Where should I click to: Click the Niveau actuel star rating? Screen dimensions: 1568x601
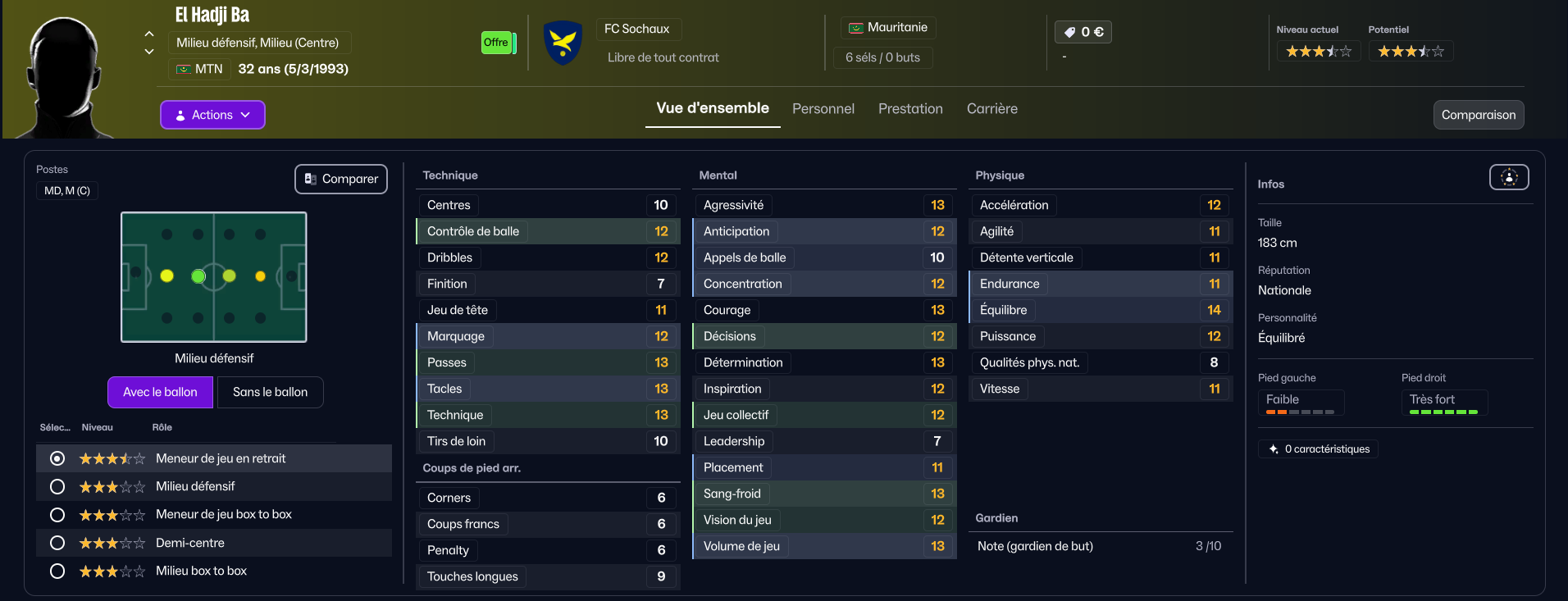[1318, 52]
